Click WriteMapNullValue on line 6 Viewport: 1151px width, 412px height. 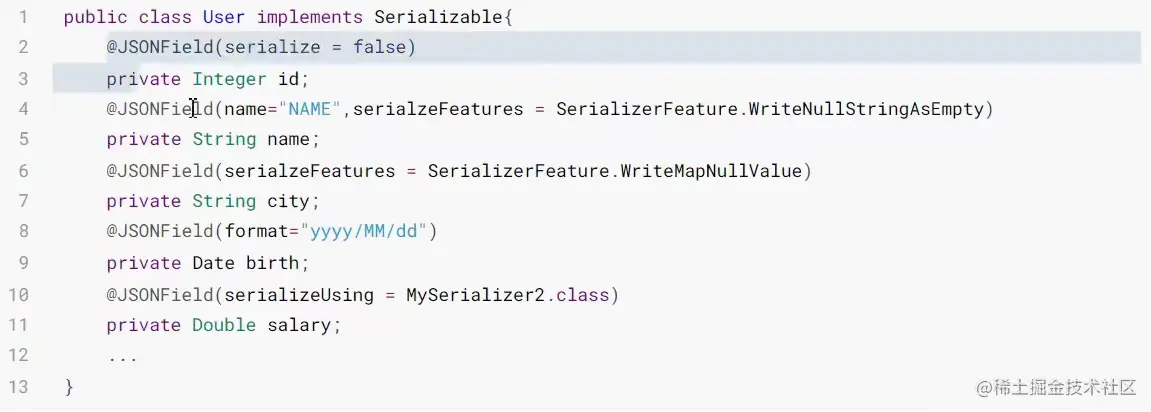click(x=711, y=171)
